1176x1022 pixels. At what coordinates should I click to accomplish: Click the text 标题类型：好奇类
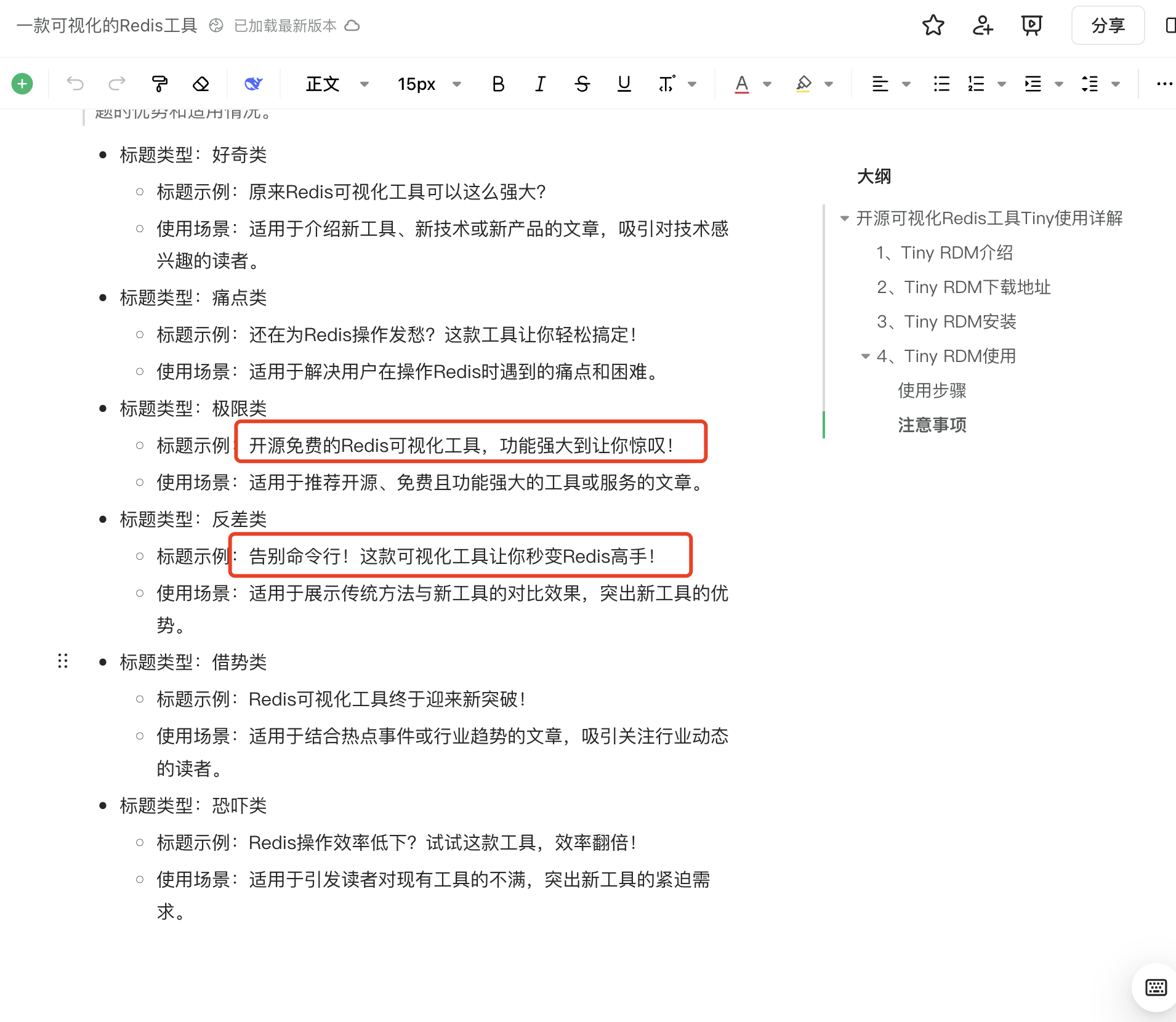pyautogui.click(x=193, y=155)
